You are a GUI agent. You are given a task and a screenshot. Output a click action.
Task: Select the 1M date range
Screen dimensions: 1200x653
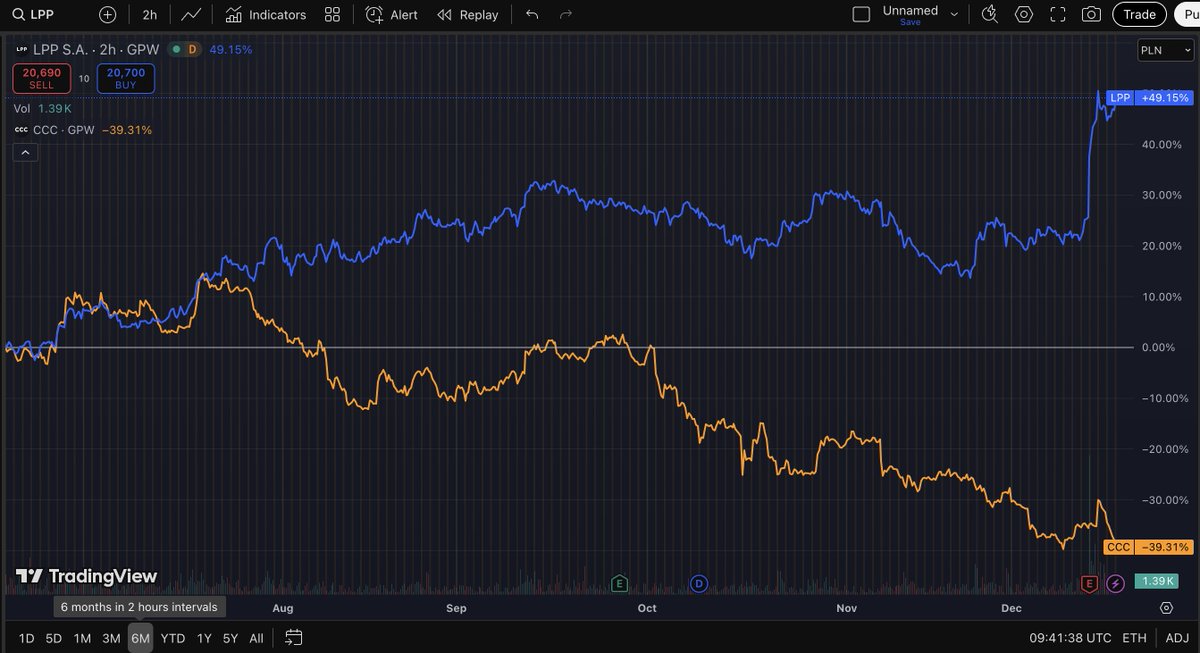[82, 637]
